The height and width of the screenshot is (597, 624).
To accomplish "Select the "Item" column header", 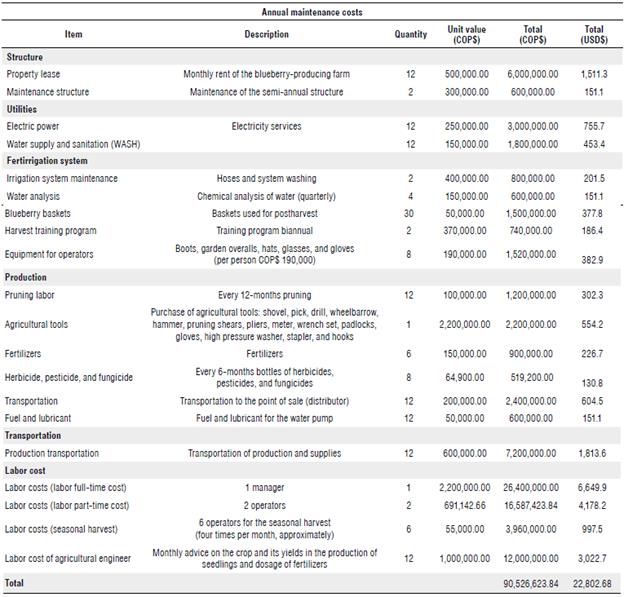I will [74, 34].
